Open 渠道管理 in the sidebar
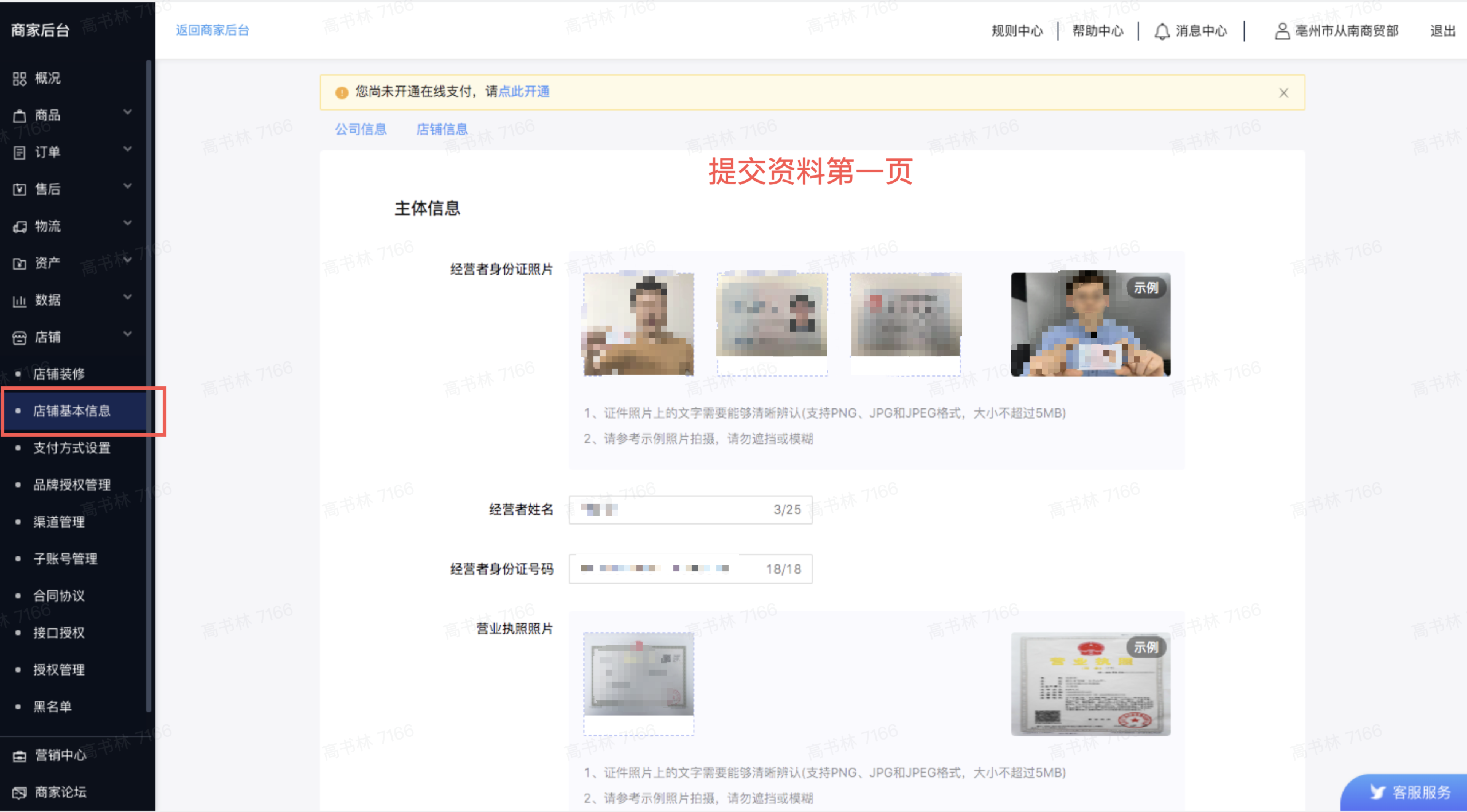Screen dimensions: 1467x812 coord(59,522)
